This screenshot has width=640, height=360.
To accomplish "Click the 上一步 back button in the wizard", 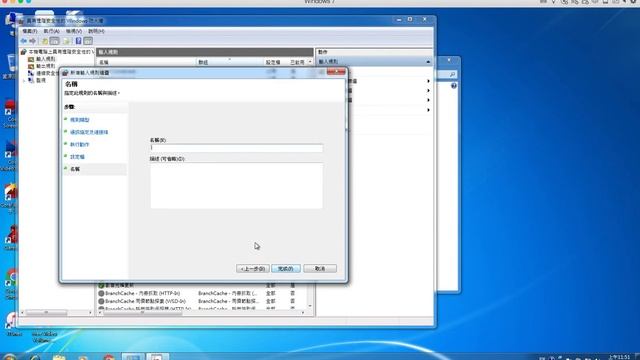I will 253,269.
